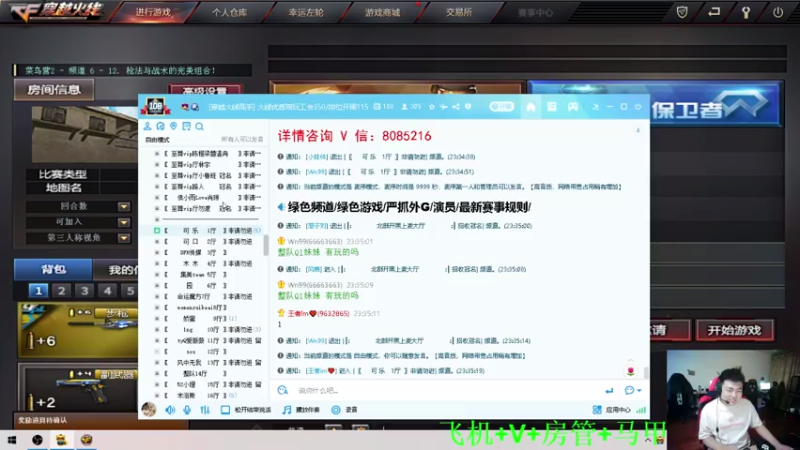Open the 进行游戏 top menu tab
This screenshot has height=450, width=800.
point(153,12)
